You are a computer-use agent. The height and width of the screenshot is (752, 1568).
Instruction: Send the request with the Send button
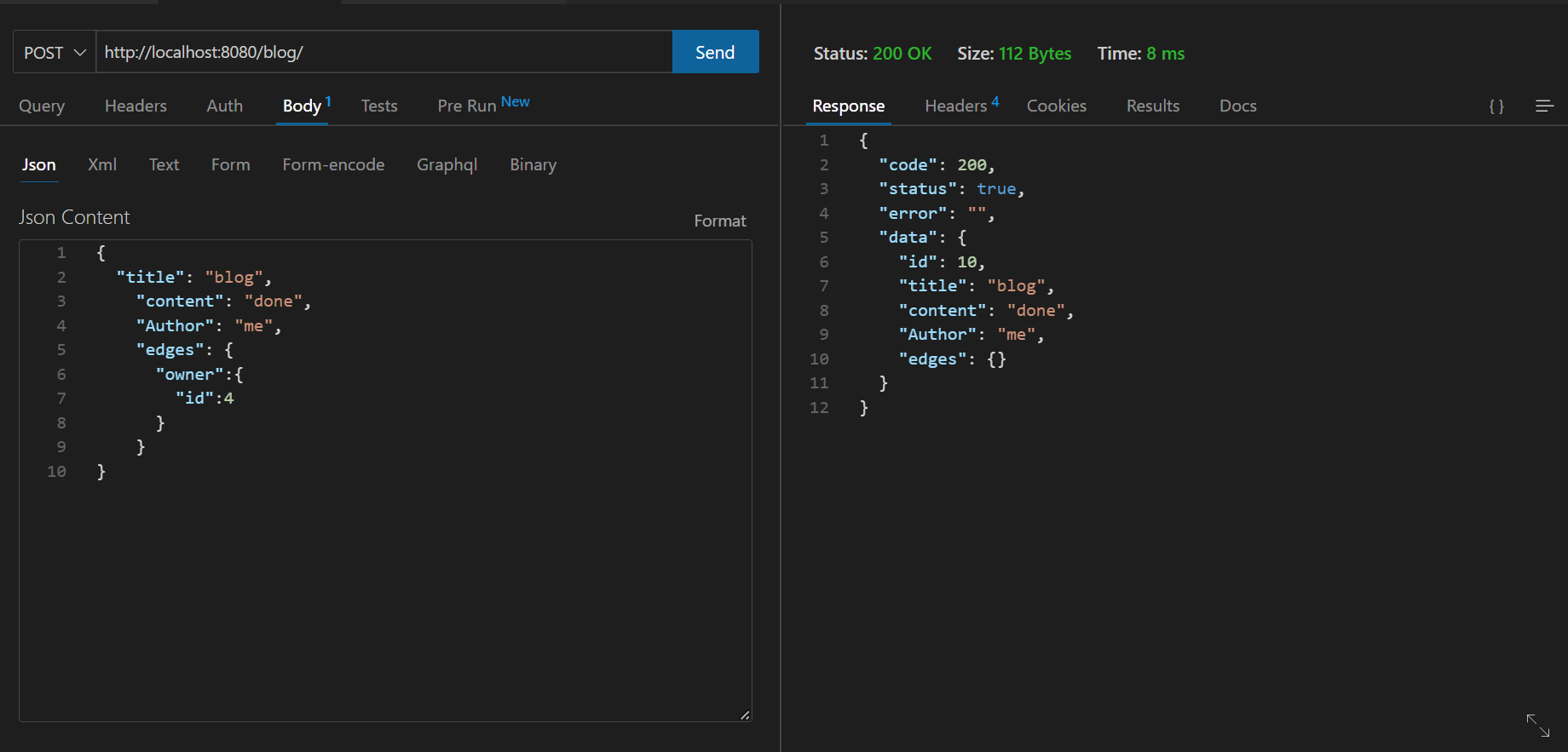point(715,52)
